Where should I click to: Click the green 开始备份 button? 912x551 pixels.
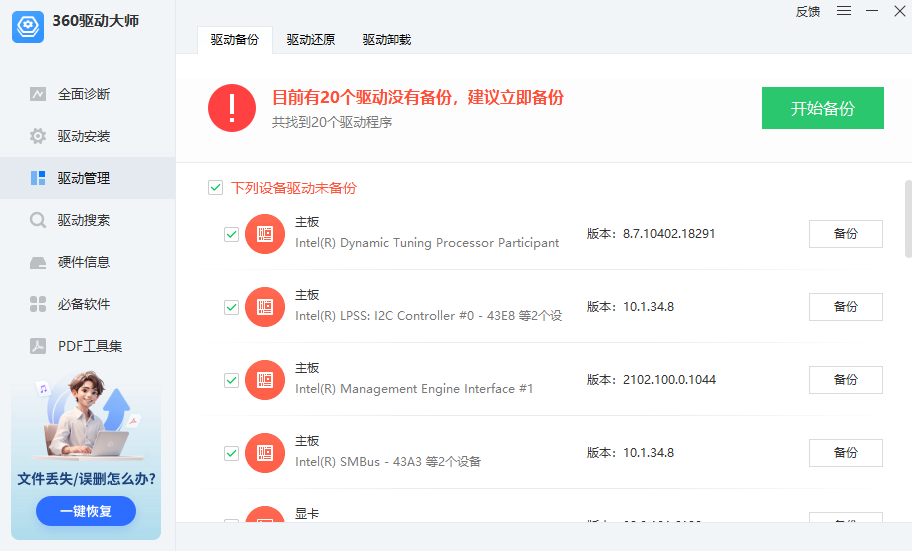[822, 108]
